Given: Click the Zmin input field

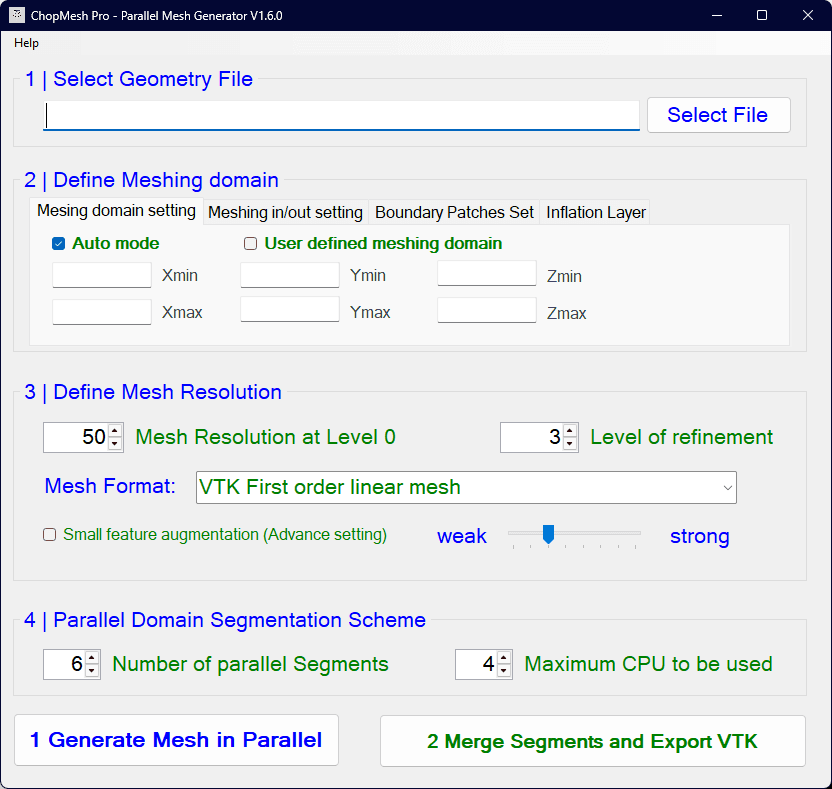Looking at the screenshot, I should point(487,273).
